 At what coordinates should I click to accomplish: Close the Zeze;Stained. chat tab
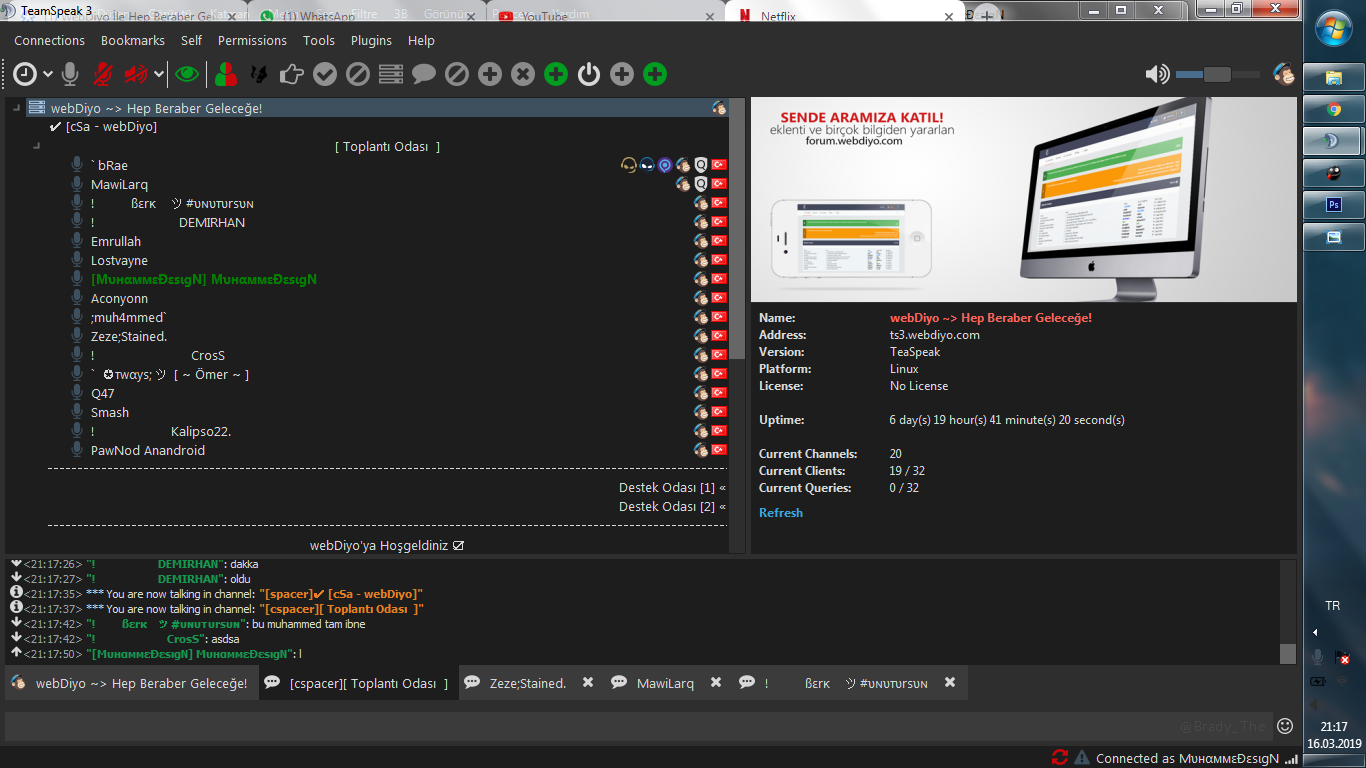pos(588,683)
